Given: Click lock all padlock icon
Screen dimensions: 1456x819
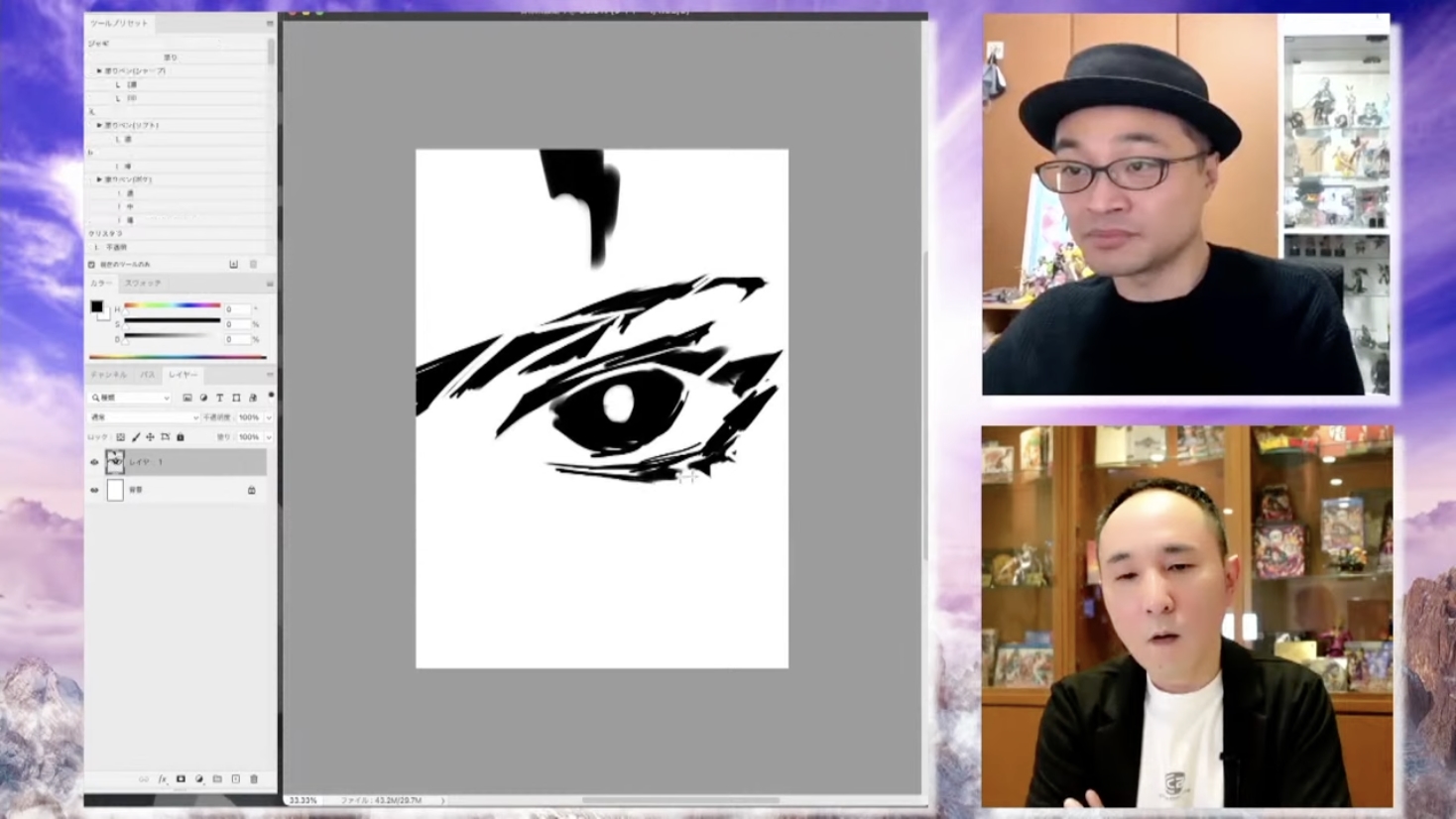Looking at the screenshot, I should point(180,437).
